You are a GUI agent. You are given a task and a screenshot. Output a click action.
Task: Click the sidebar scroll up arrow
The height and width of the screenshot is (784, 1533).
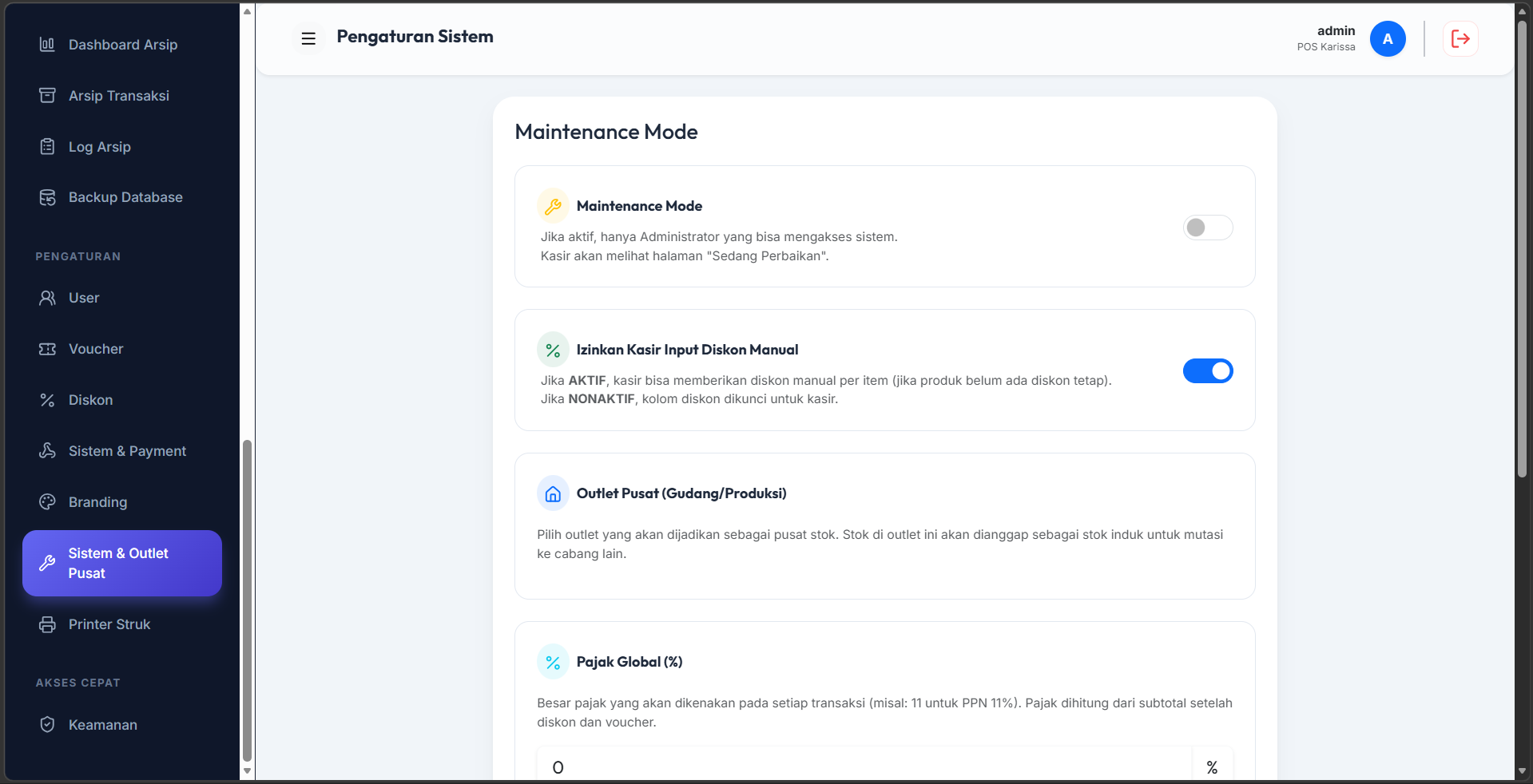247,11
